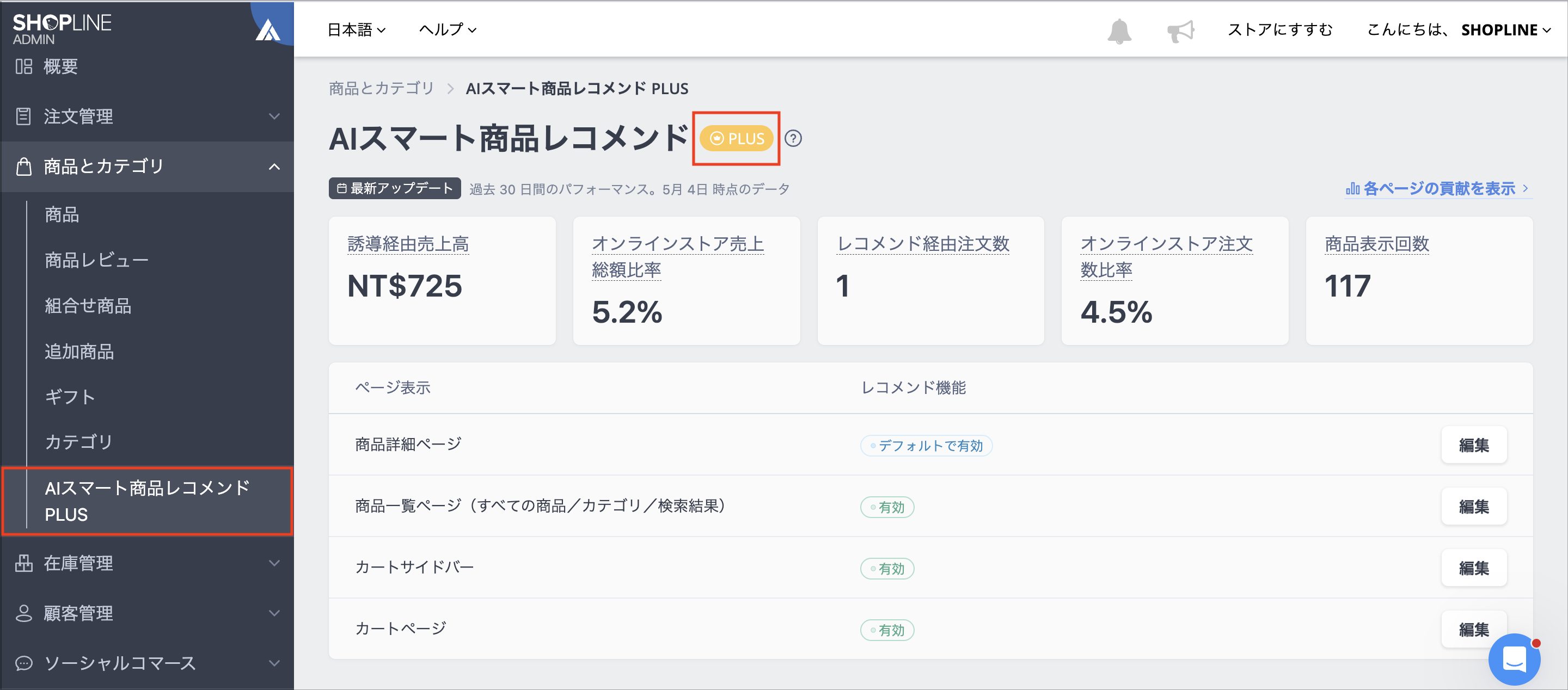Expand the 顧客管理 chevron

274,613
